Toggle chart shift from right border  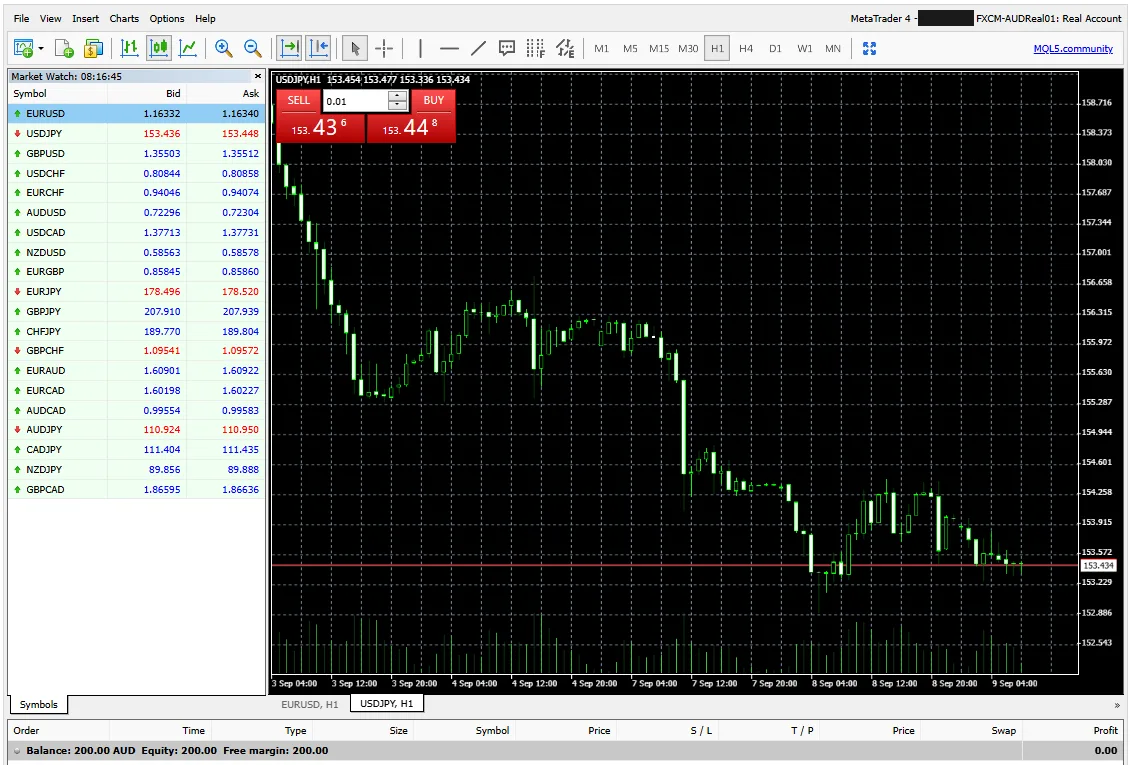click(x=319, y=48)
